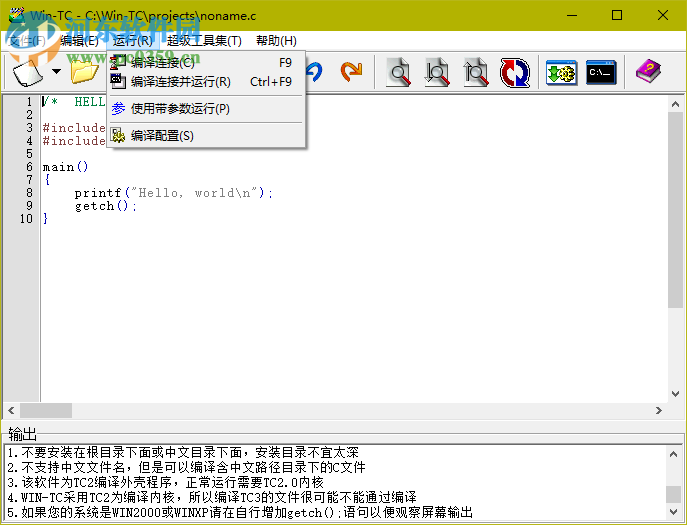
Task: Close the 运行(R) menu header
Action: click(x=133, y=41)
